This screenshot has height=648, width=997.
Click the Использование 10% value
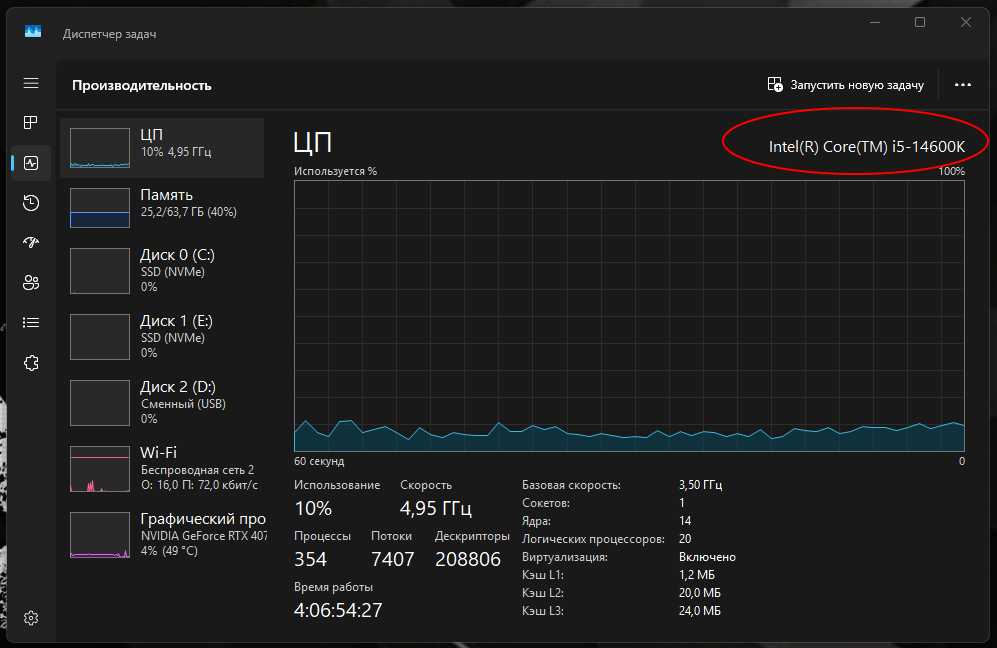click(x=313, y=508)
